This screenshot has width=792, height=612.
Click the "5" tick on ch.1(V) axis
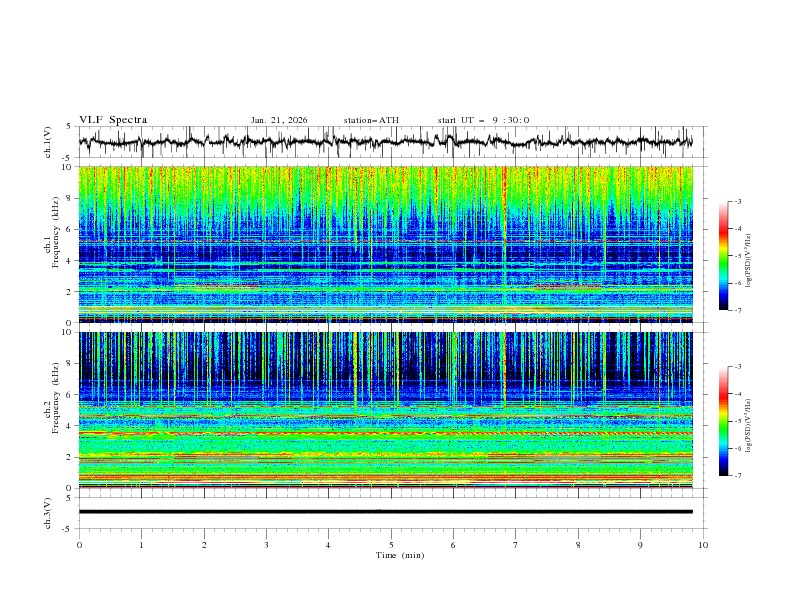pos(70,127)
